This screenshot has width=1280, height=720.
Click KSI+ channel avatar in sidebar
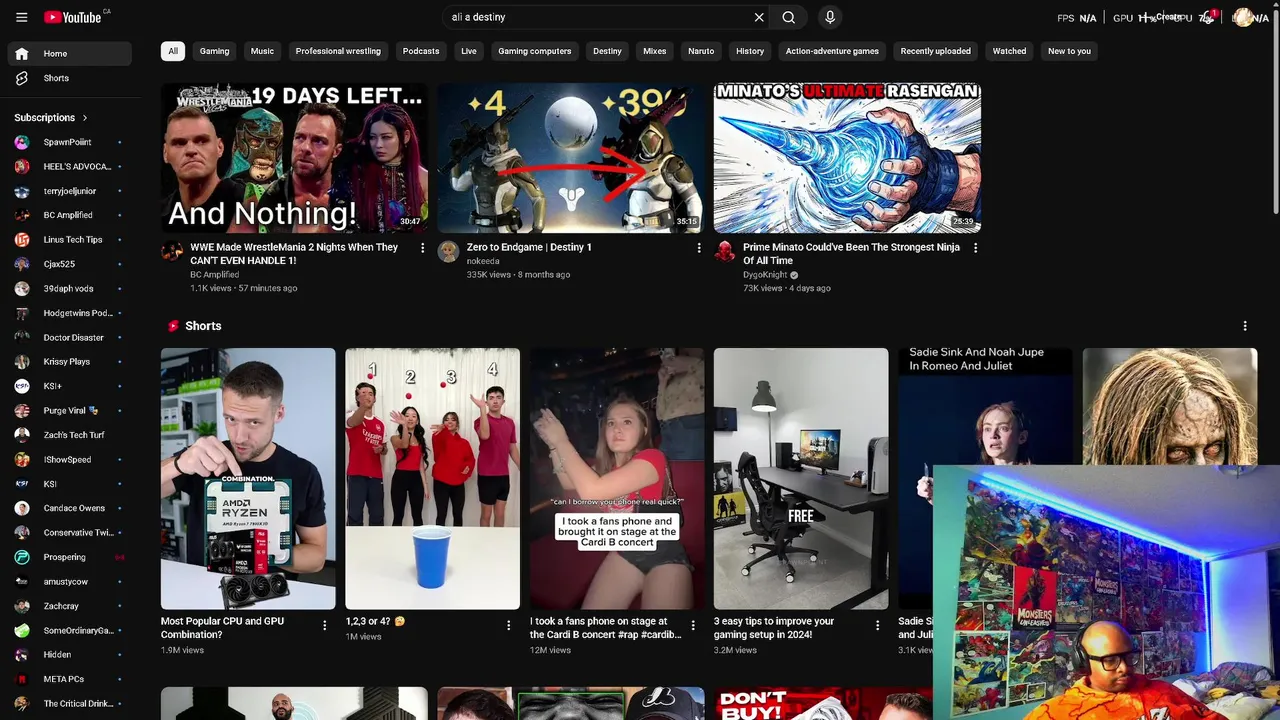[22, 386]
